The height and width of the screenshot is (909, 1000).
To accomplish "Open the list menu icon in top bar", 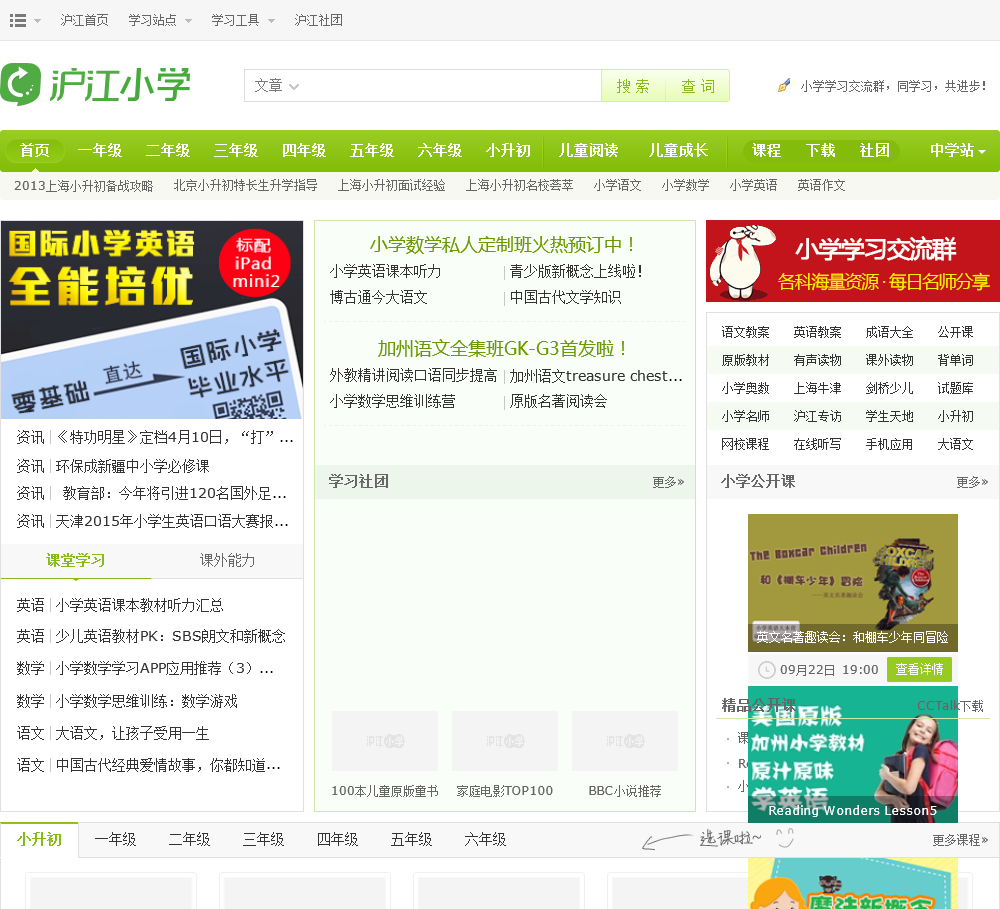I will coord(18,20).
